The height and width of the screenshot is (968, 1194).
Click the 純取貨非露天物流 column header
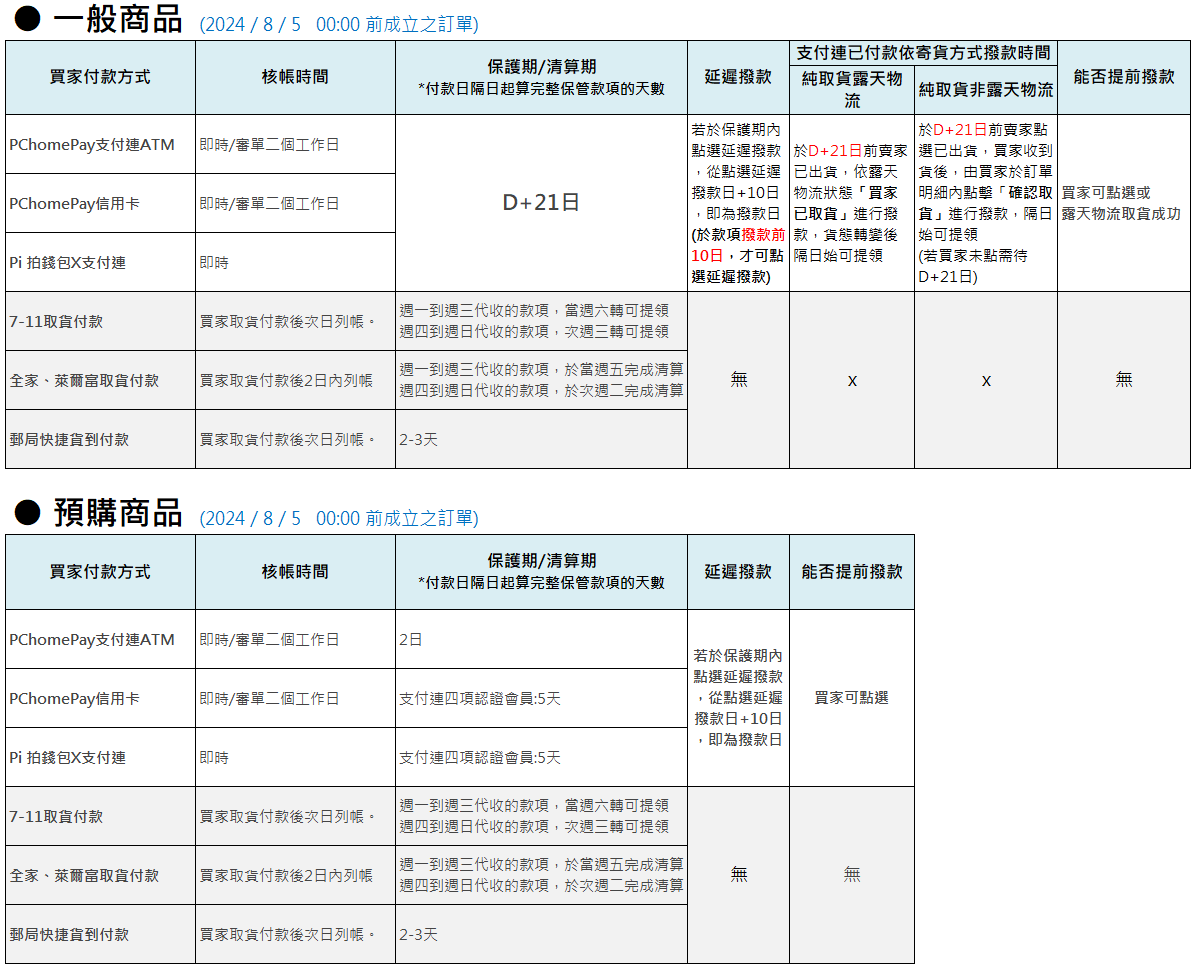click(x=985, y=90)
